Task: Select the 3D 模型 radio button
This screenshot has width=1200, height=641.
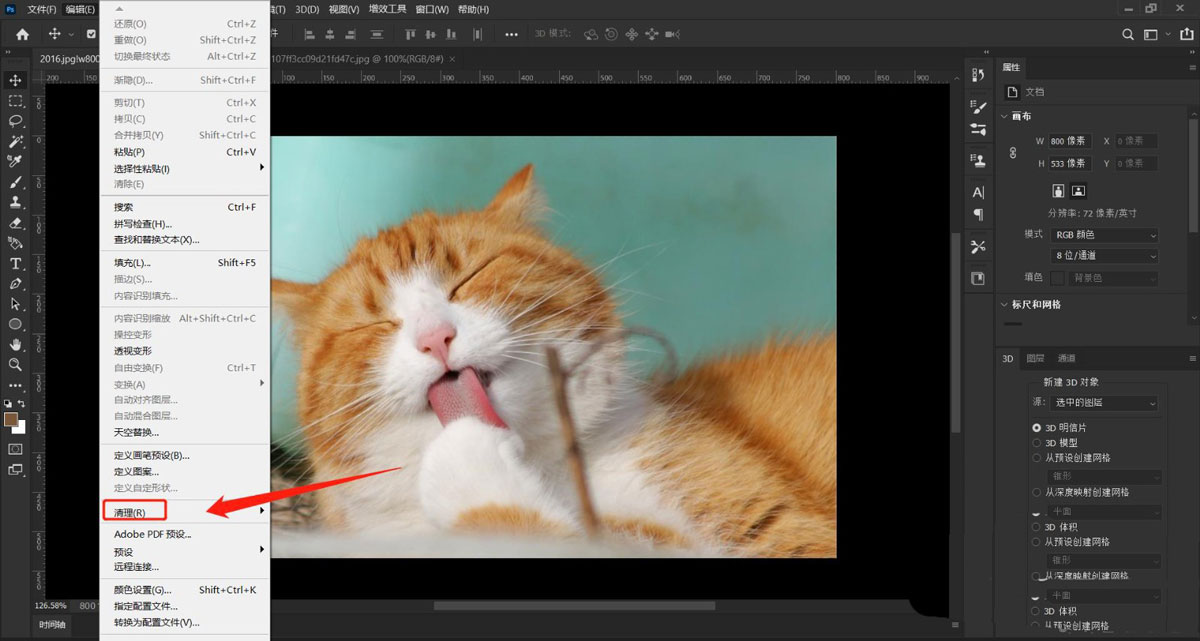Action: [1036, 442]
